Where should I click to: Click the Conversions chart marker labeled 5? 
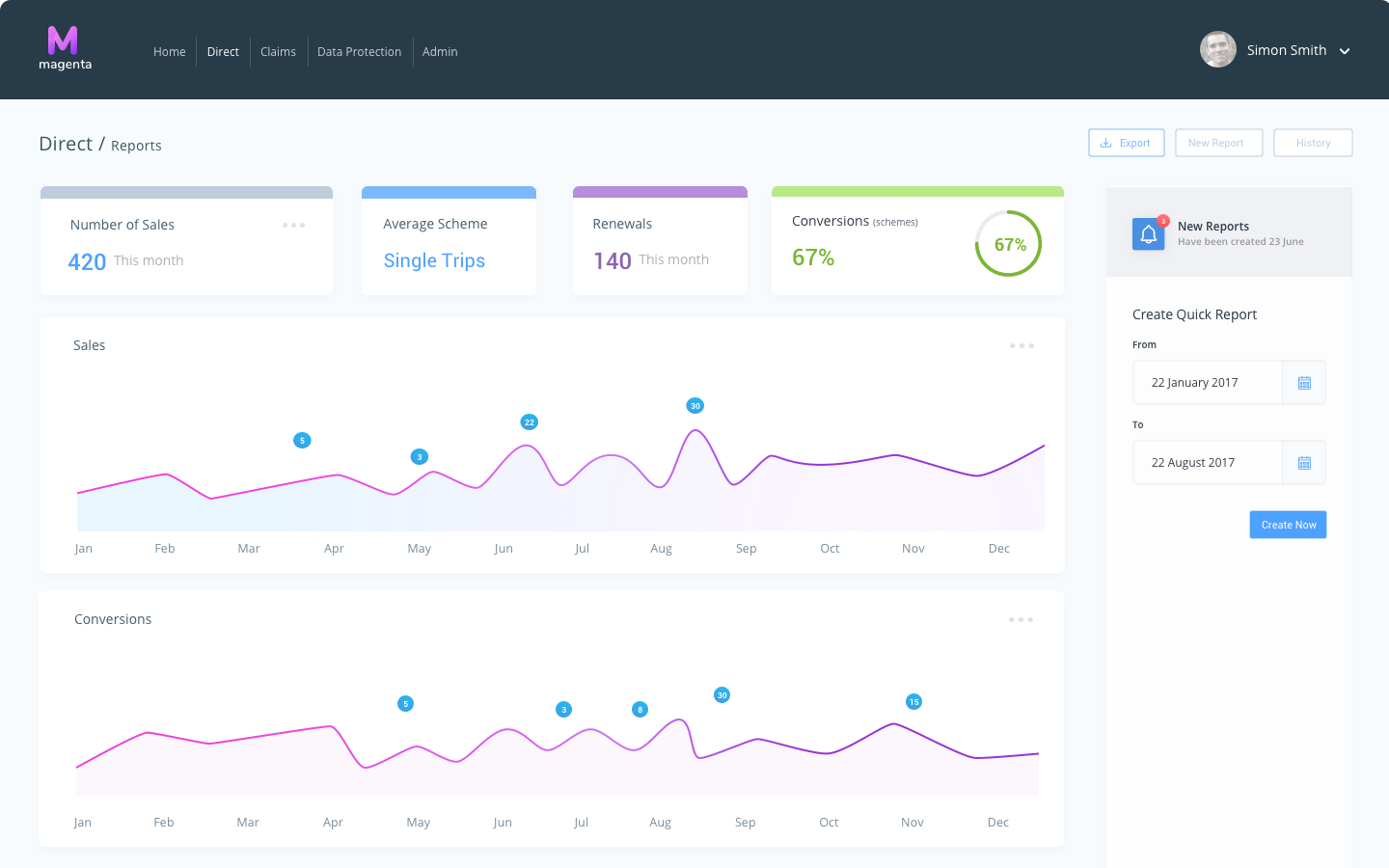coord(405,704)
